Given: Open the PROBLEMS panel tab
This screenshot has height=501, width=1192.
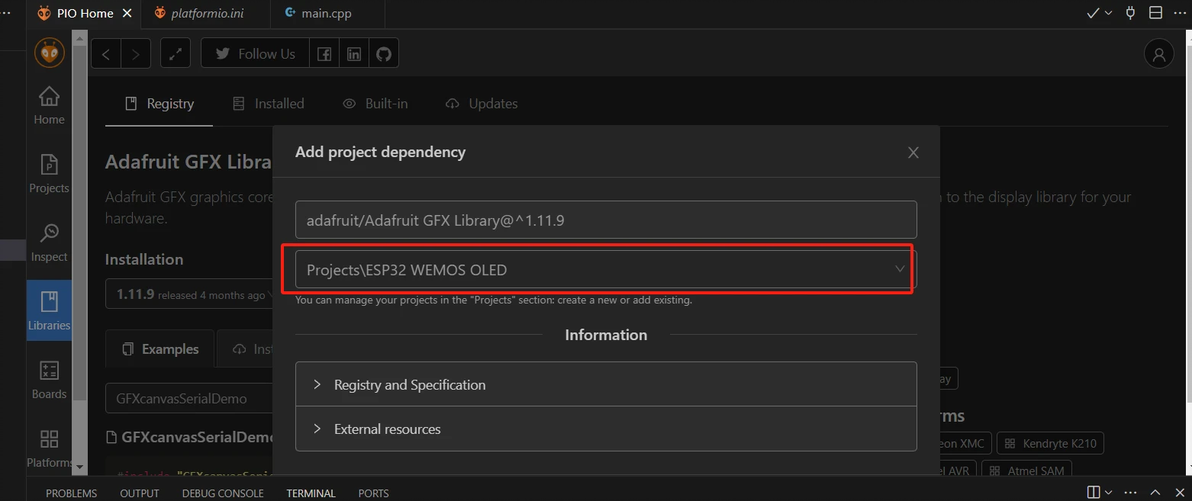Looking at the screenshot, I should click(x=71, y=493).
